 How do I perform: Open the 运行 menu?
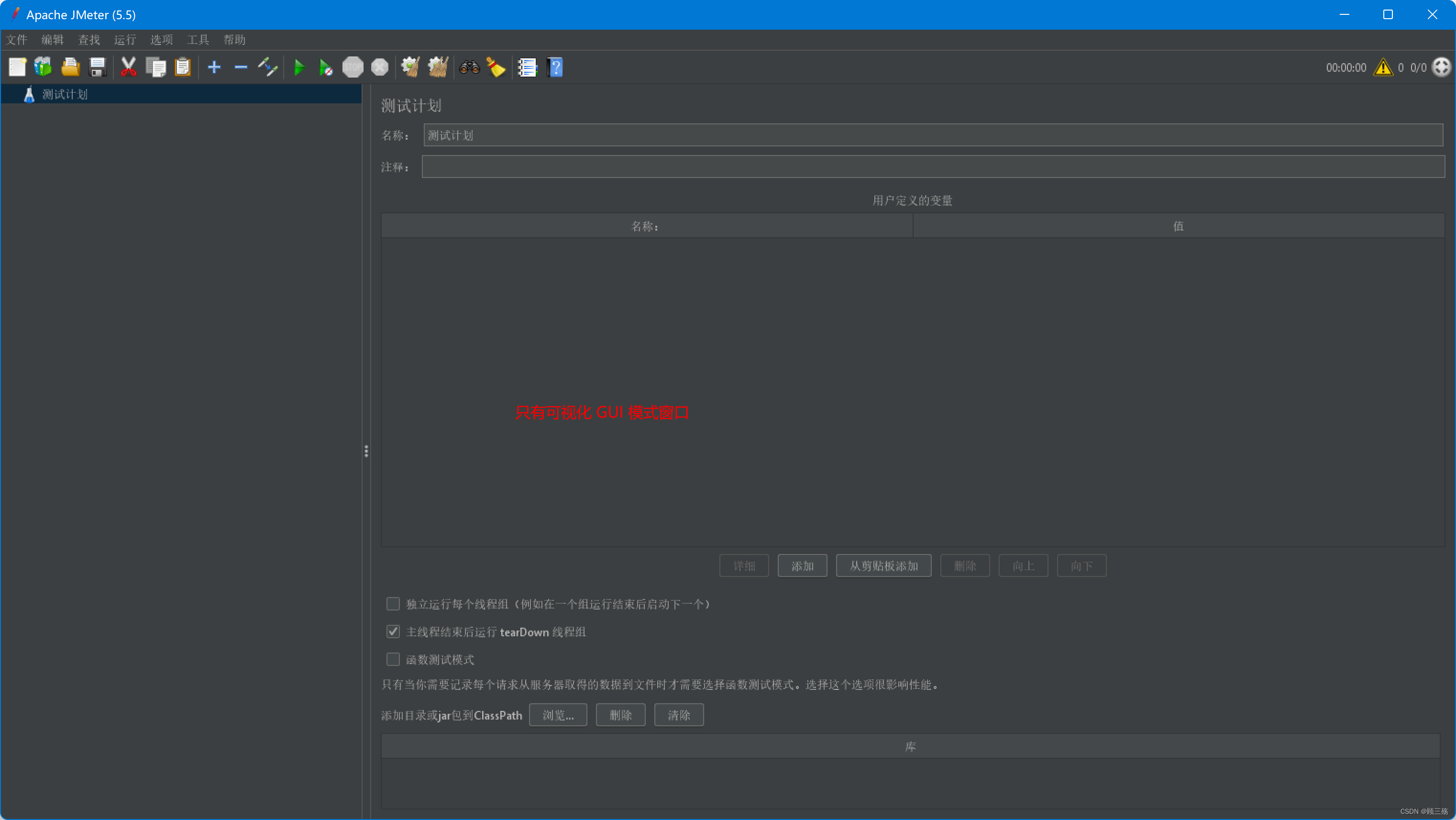tap(125, 40)
